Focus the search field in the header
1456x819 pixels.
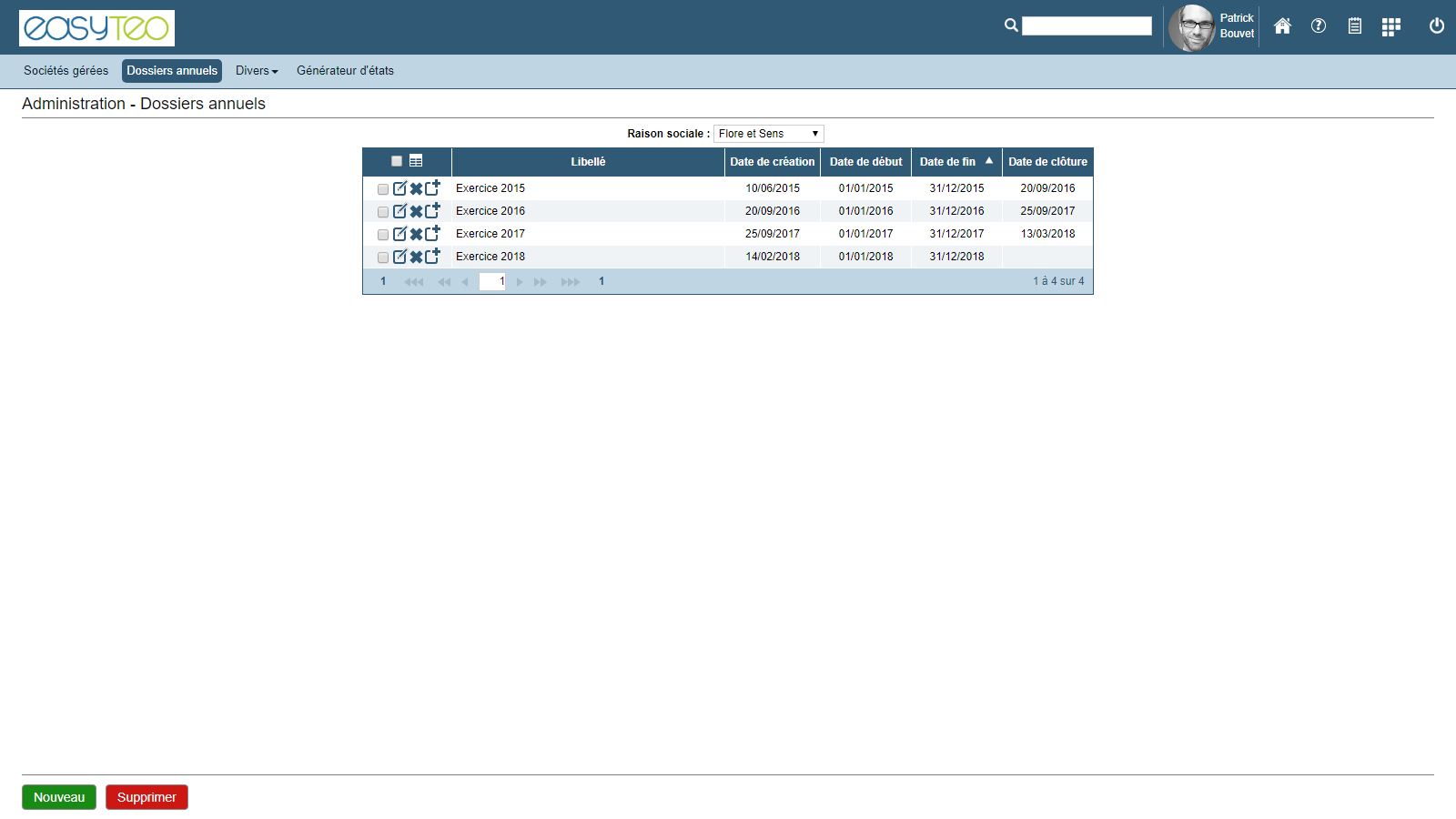[1087, 26]
